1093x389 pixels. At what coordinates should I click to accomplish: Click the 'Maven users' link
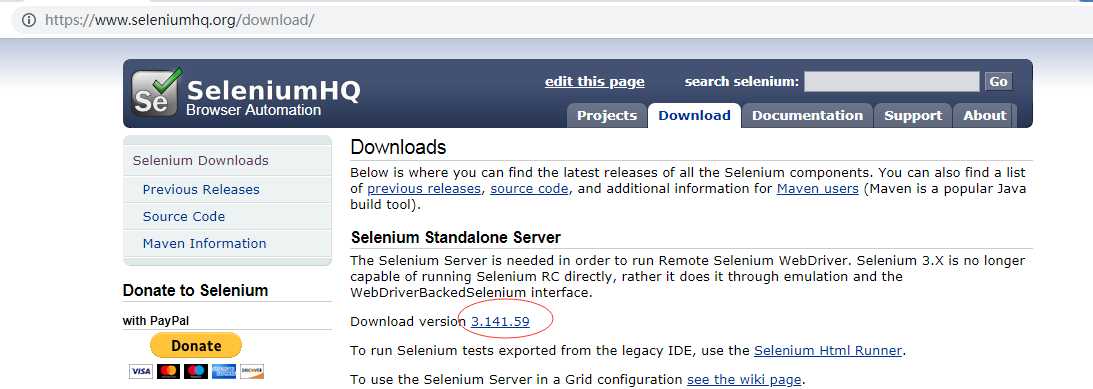tap(818, 189)
